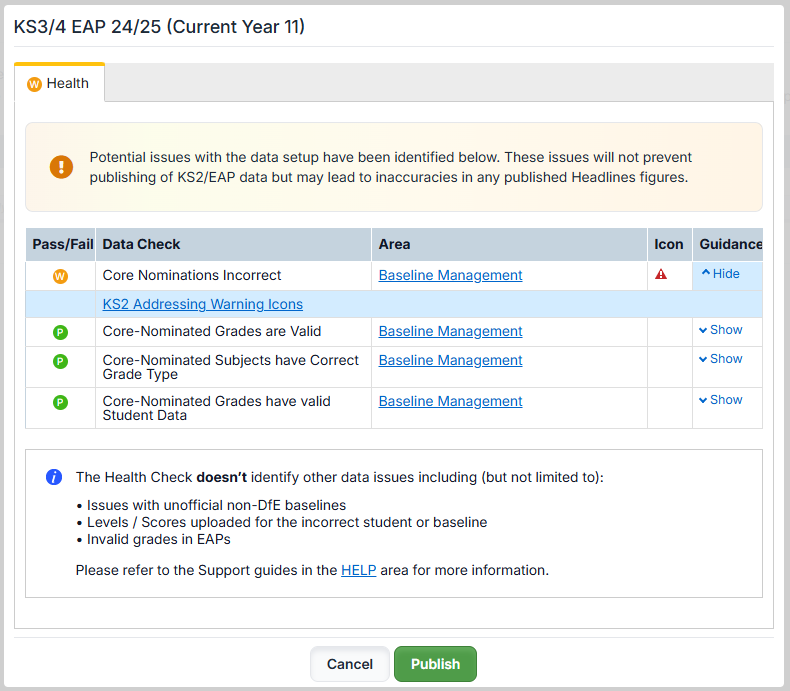Open KS2 Addressing Warning Icons guide
The width and height of the screenshot is (790, 691).
(x=203, y=304)
